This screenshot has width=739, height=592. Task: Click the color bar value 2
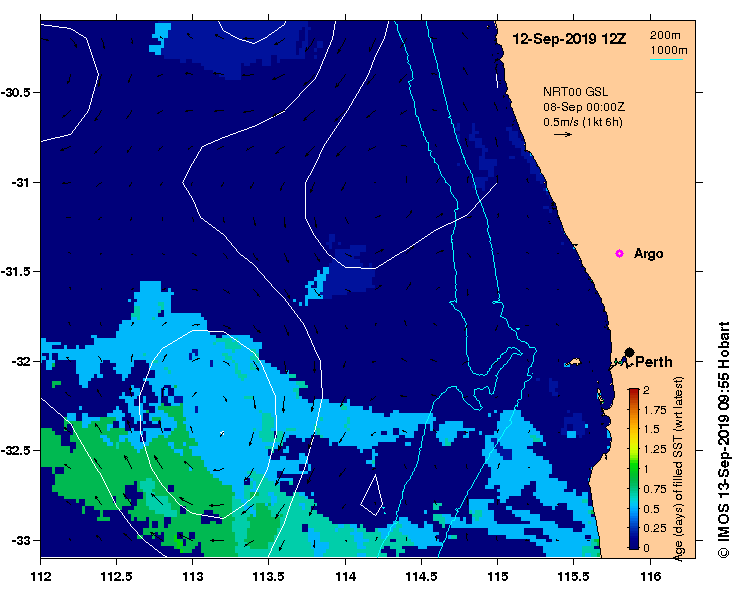pos(646,390)
